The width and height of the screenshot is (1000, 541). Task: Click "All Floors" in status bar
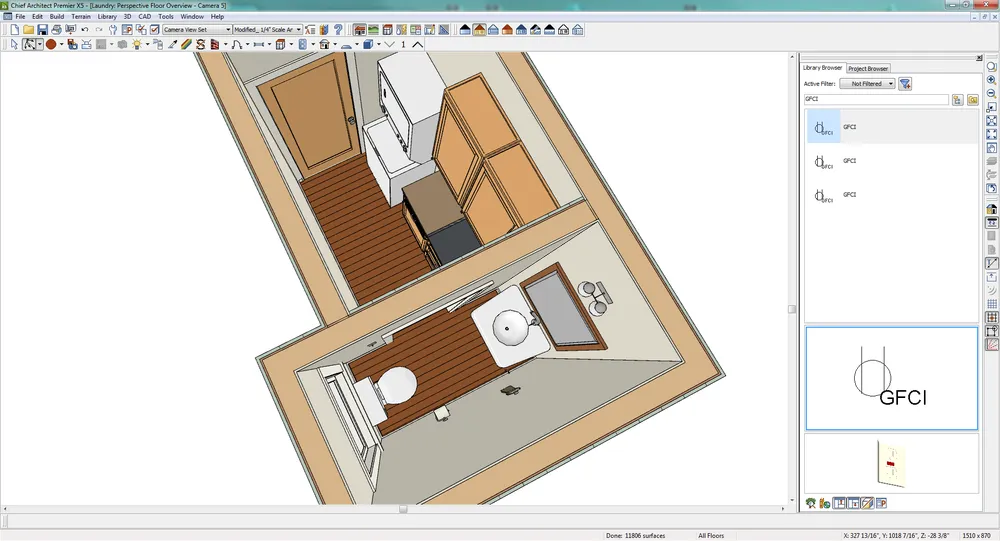pos(711,536)
